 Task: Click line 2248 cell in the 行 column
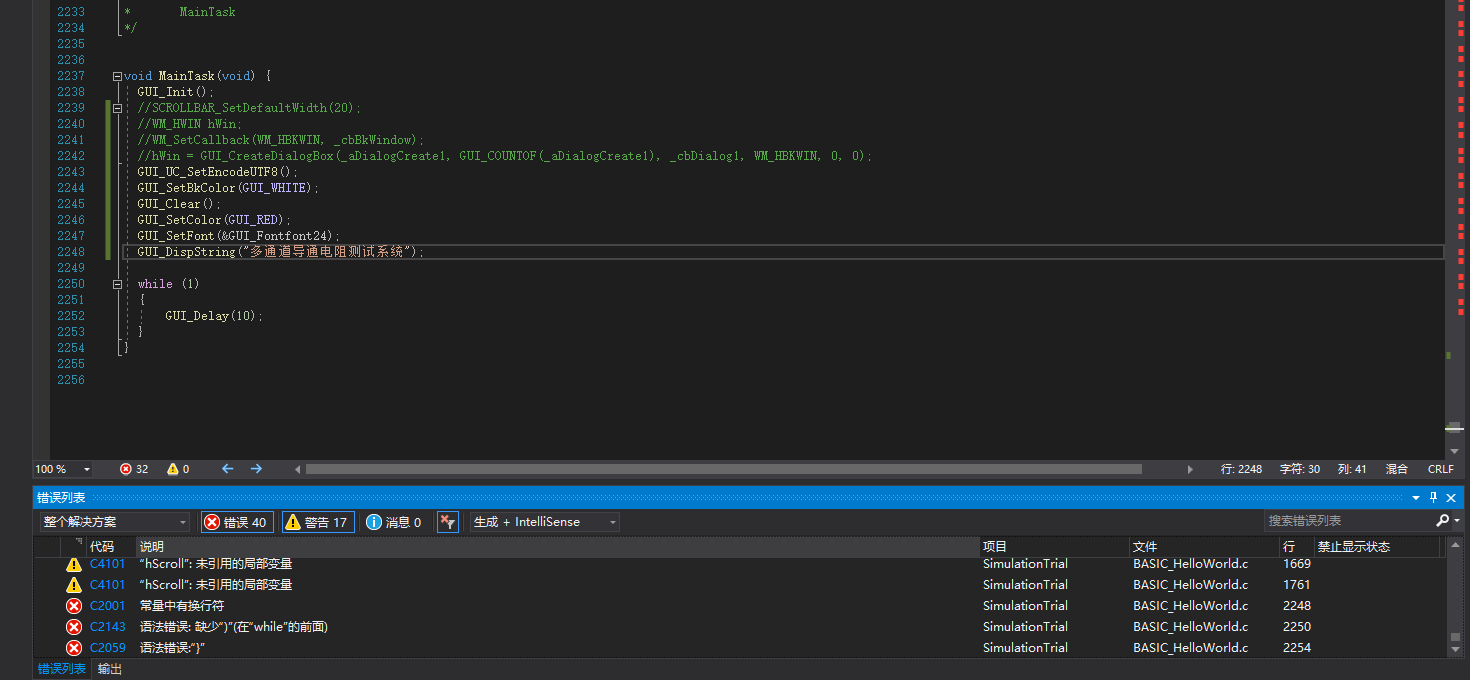coord(1297,606)
